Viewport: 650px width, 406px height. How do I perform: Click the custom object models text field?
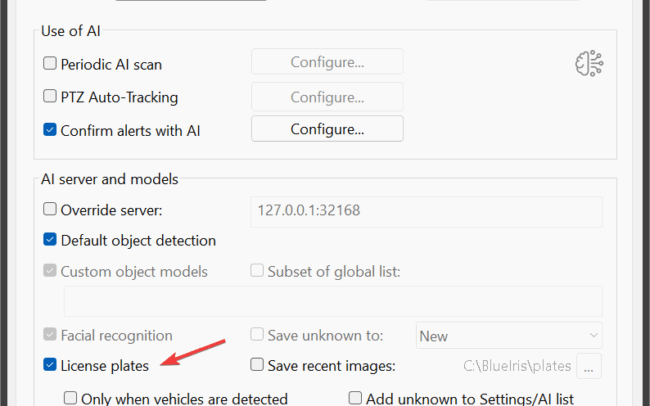(x=333, y=301)
